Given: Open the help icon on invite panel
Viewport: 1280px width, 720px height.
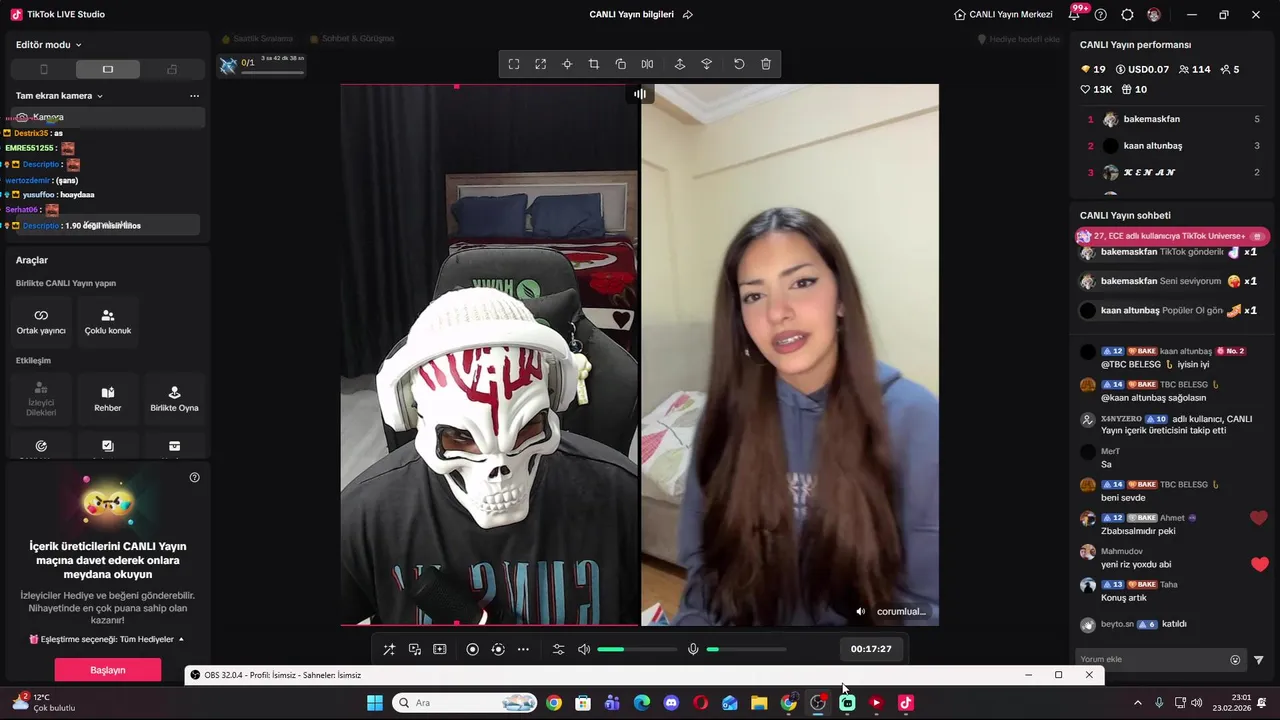Looking at the screenshot, I should point(194,477).
